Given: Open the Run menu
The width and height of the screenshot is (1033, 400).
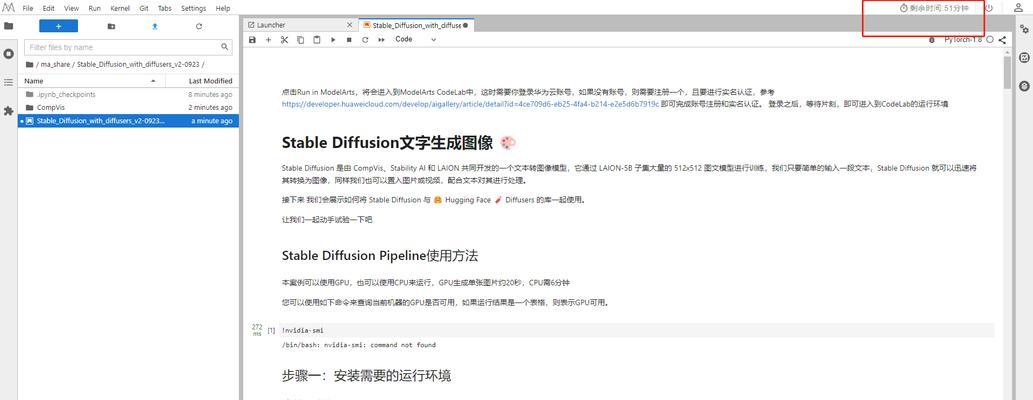Looking at the screenshot, I should coord(94,9).
